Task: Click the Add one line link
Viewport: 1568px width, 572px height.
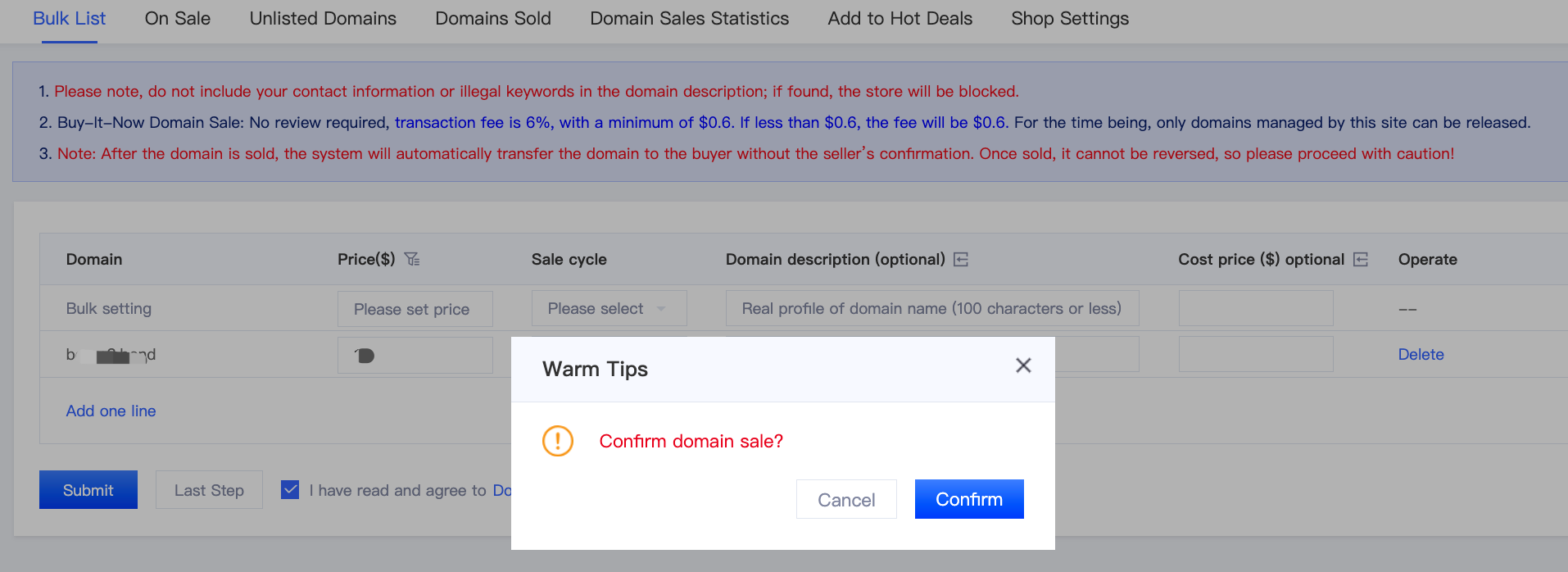Action: (x=111, y=411)
